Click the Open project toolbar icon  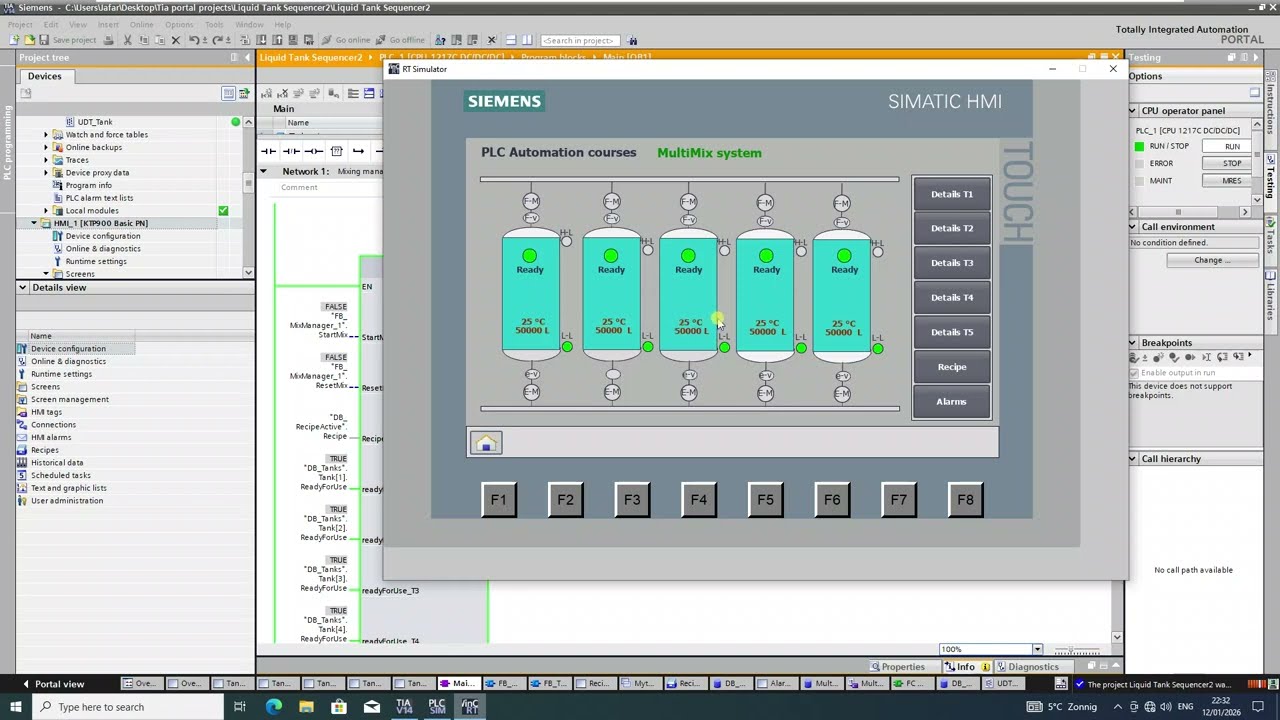point(28,40)
